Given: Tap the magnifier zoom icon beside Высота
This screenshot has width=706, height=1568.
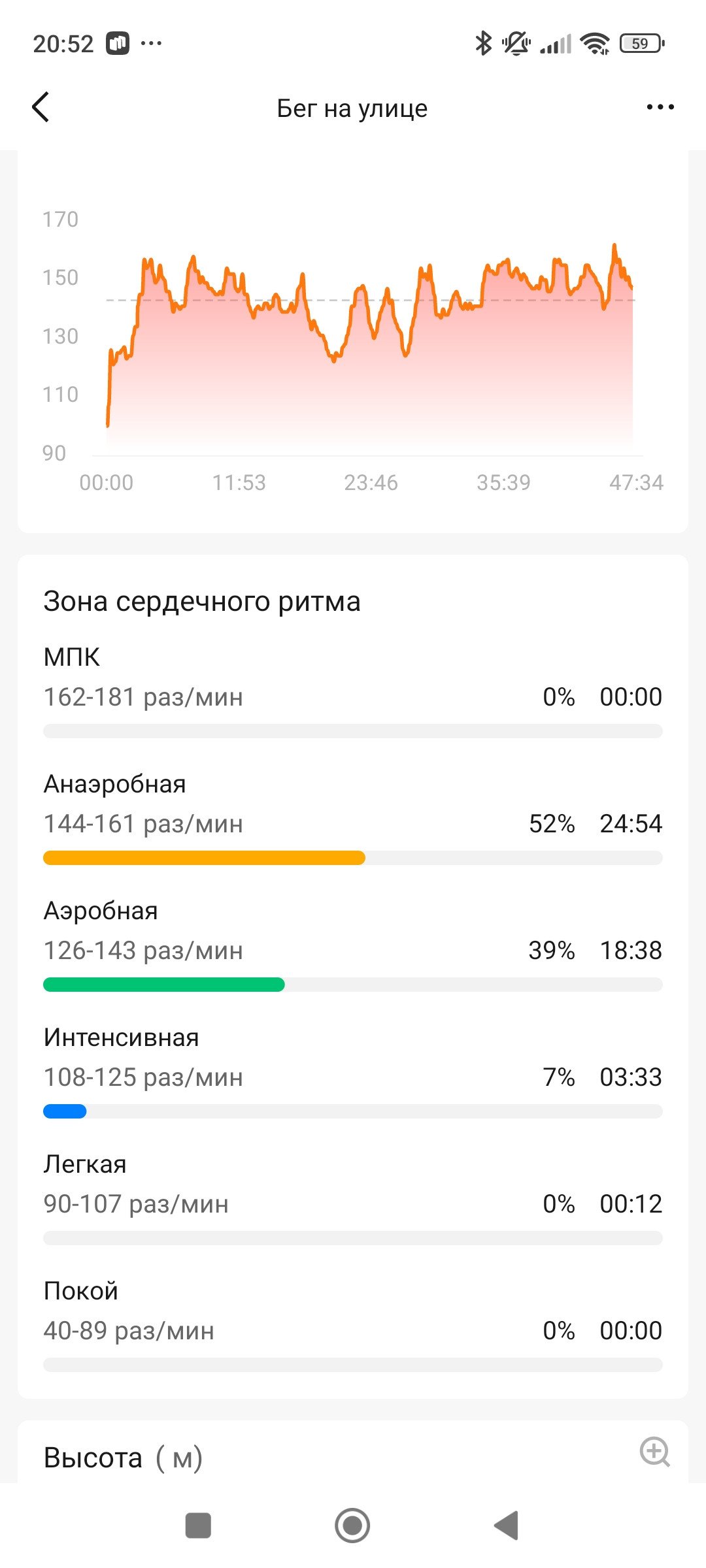Looking at the screenshot, I should (654, 1452).
